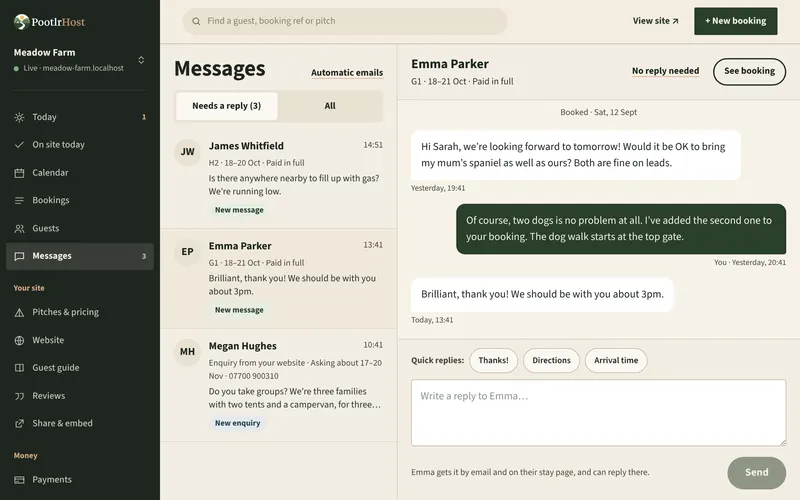Image resolution: width=800 pixels, height=500 pixels.
Task: Click the Messages count badge 3
Action: (x=144, y=256)
